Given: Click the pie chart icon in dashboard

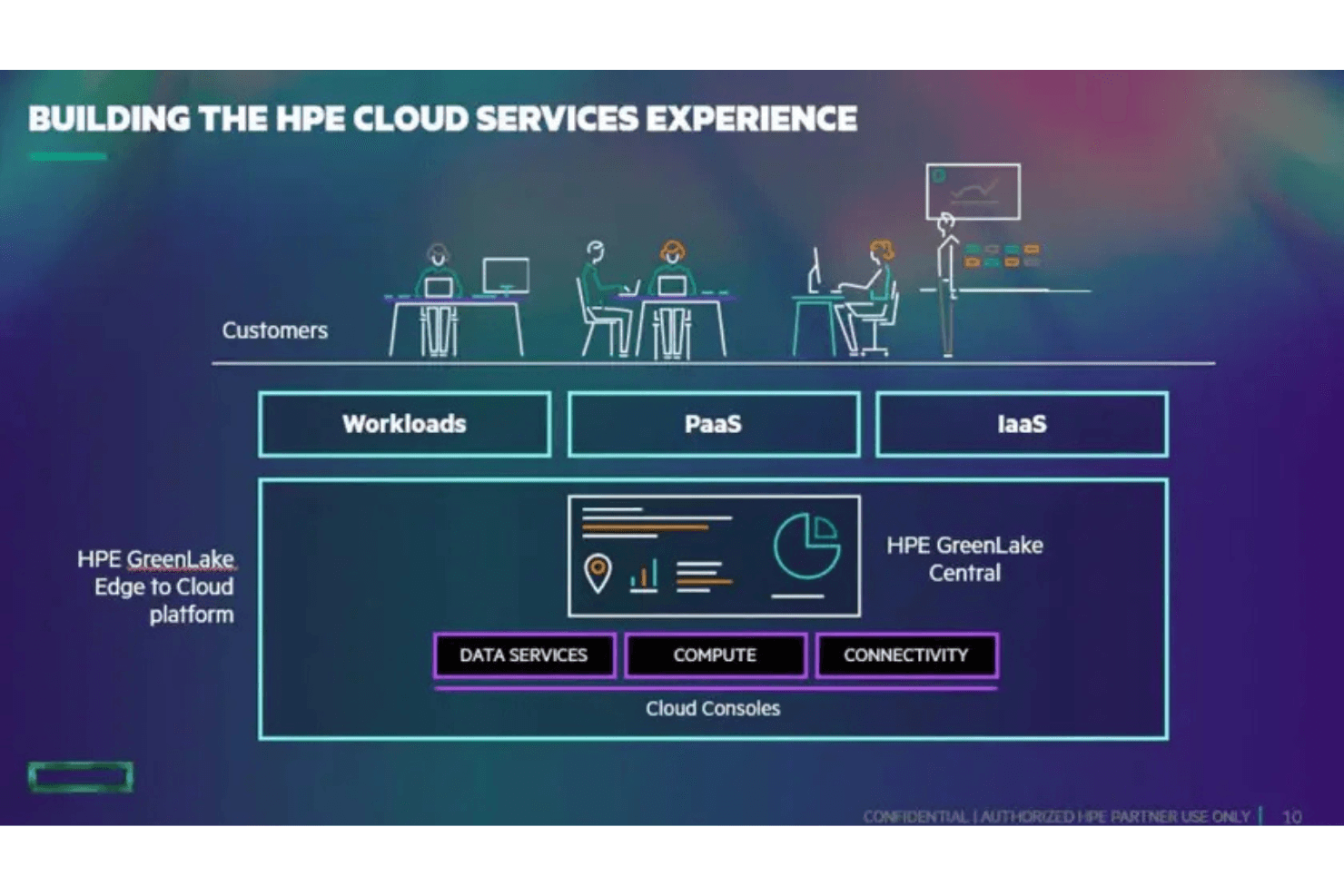Looking at the screenshot, I should pyautogui.click(x=807, y=546).
